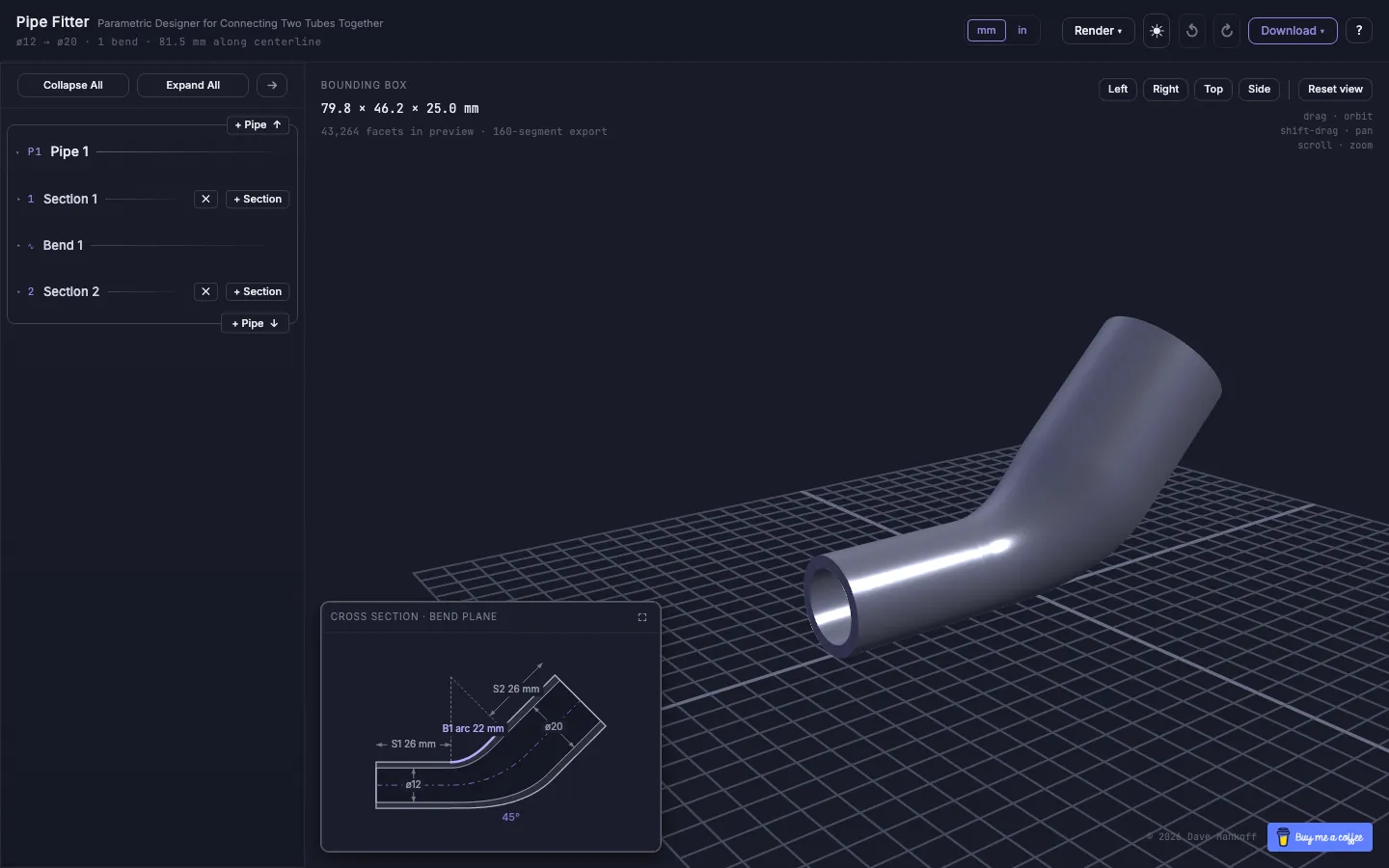Image resolution: width=1389 pixels, height=868 pixels.
Task: Expand the cross section panel to fullscreen
Action: tap(642, 617)
